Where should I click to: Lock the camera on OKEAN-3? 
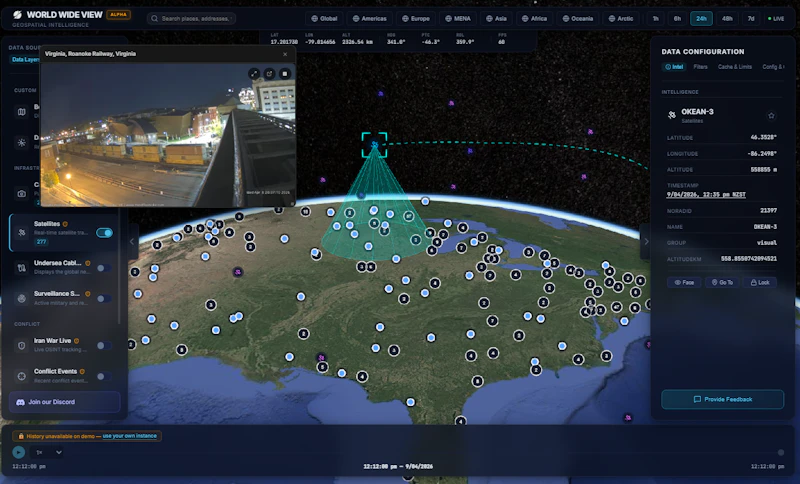[x=760, y=282]
